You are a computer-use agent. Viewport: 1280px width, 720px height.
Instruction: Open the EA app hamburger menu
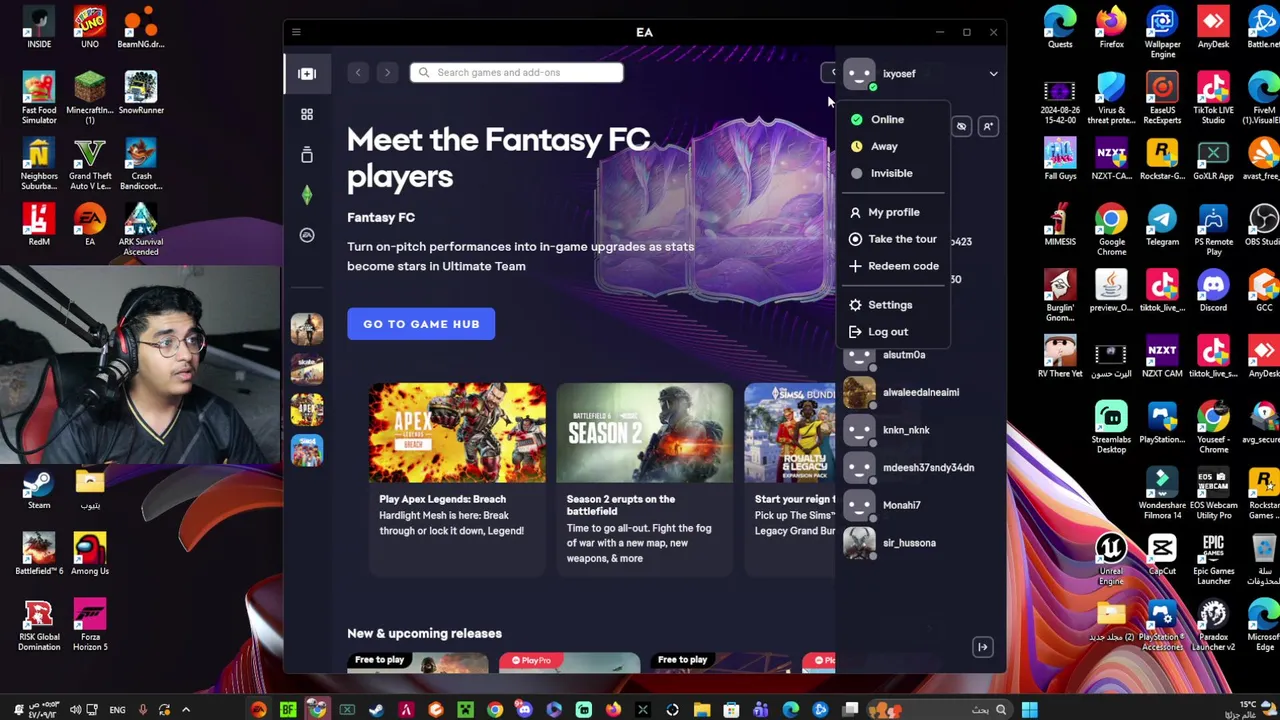click(x=296, y=33)
